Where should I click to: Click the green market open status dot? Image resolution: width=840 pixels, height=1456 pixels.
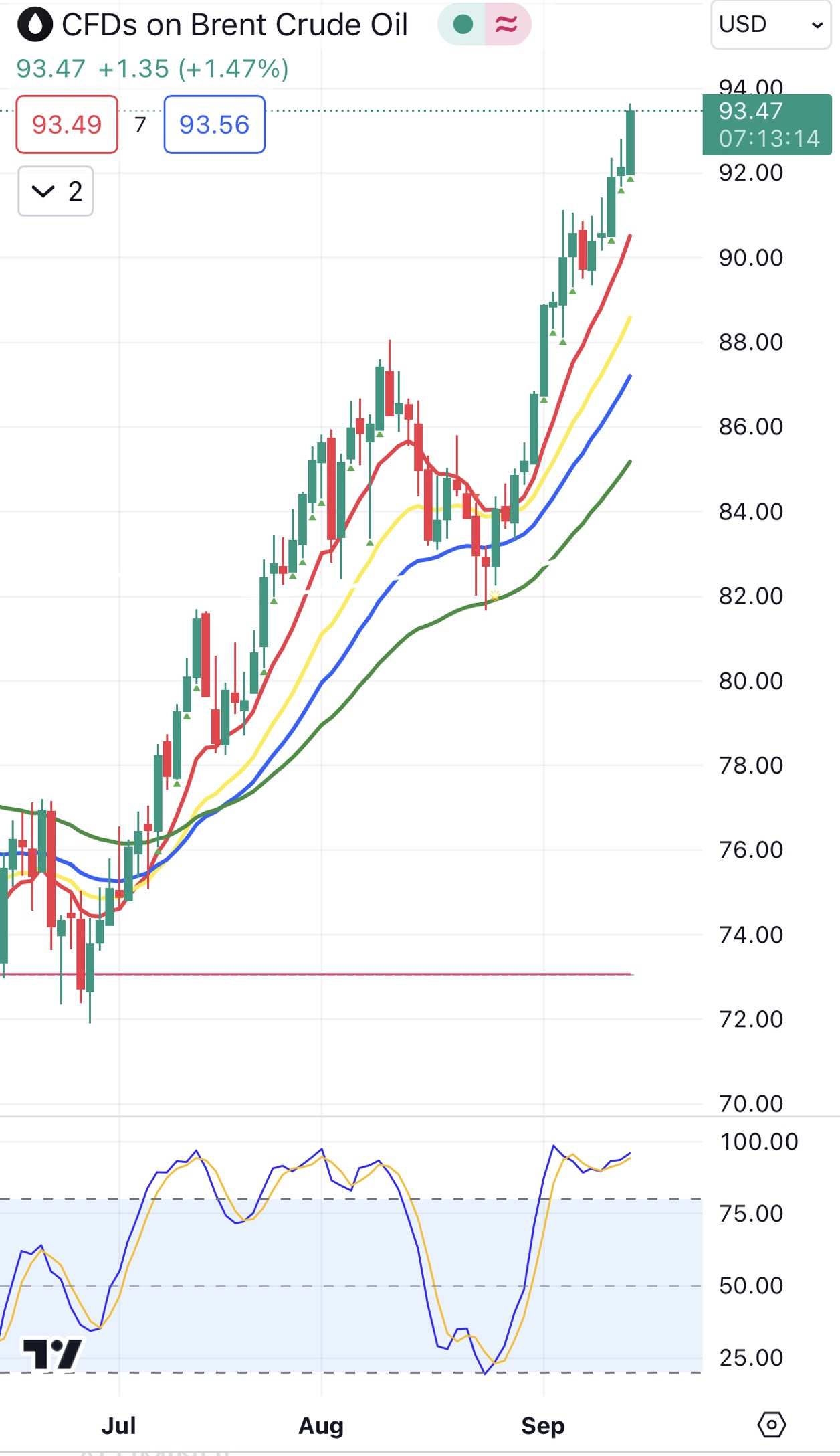click(x=463, y=25)
